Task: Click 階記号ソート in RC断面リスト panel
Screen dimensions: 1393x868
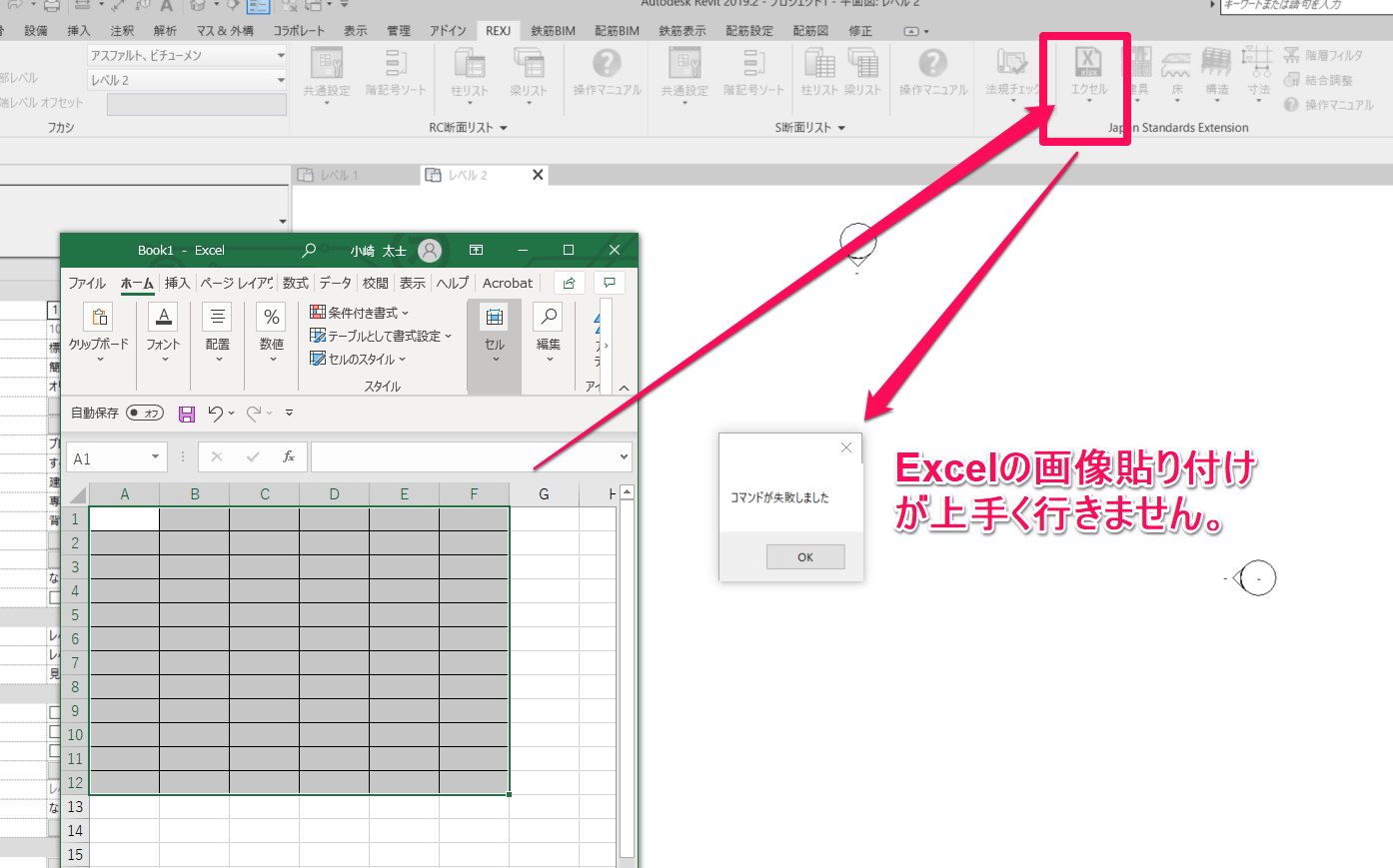Action: 396,71
